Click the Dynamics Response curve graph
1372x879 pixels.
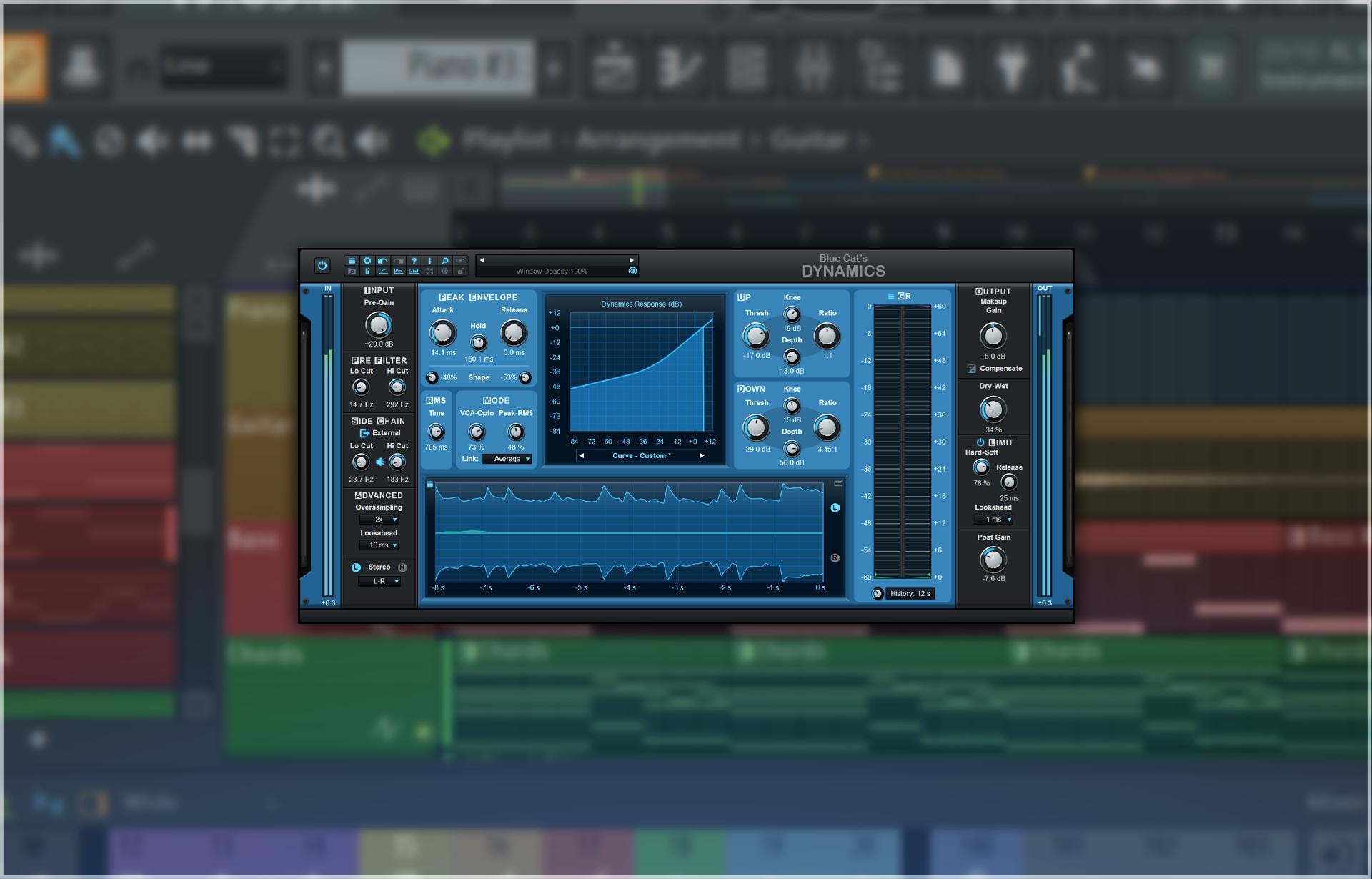641,371
